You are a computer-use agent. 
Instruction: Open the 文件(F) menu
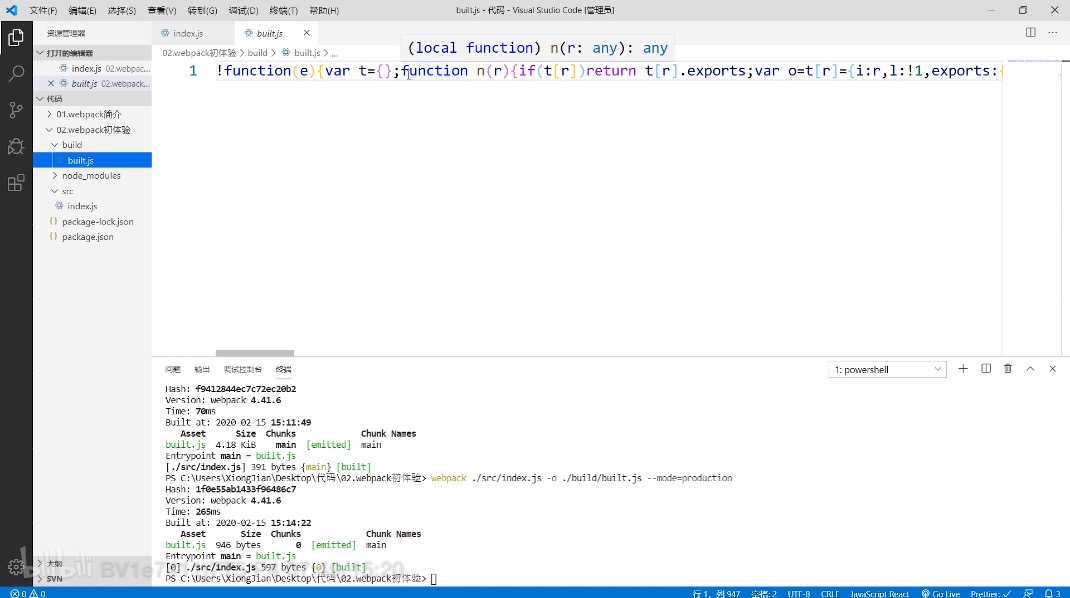[x=43, y=10]
